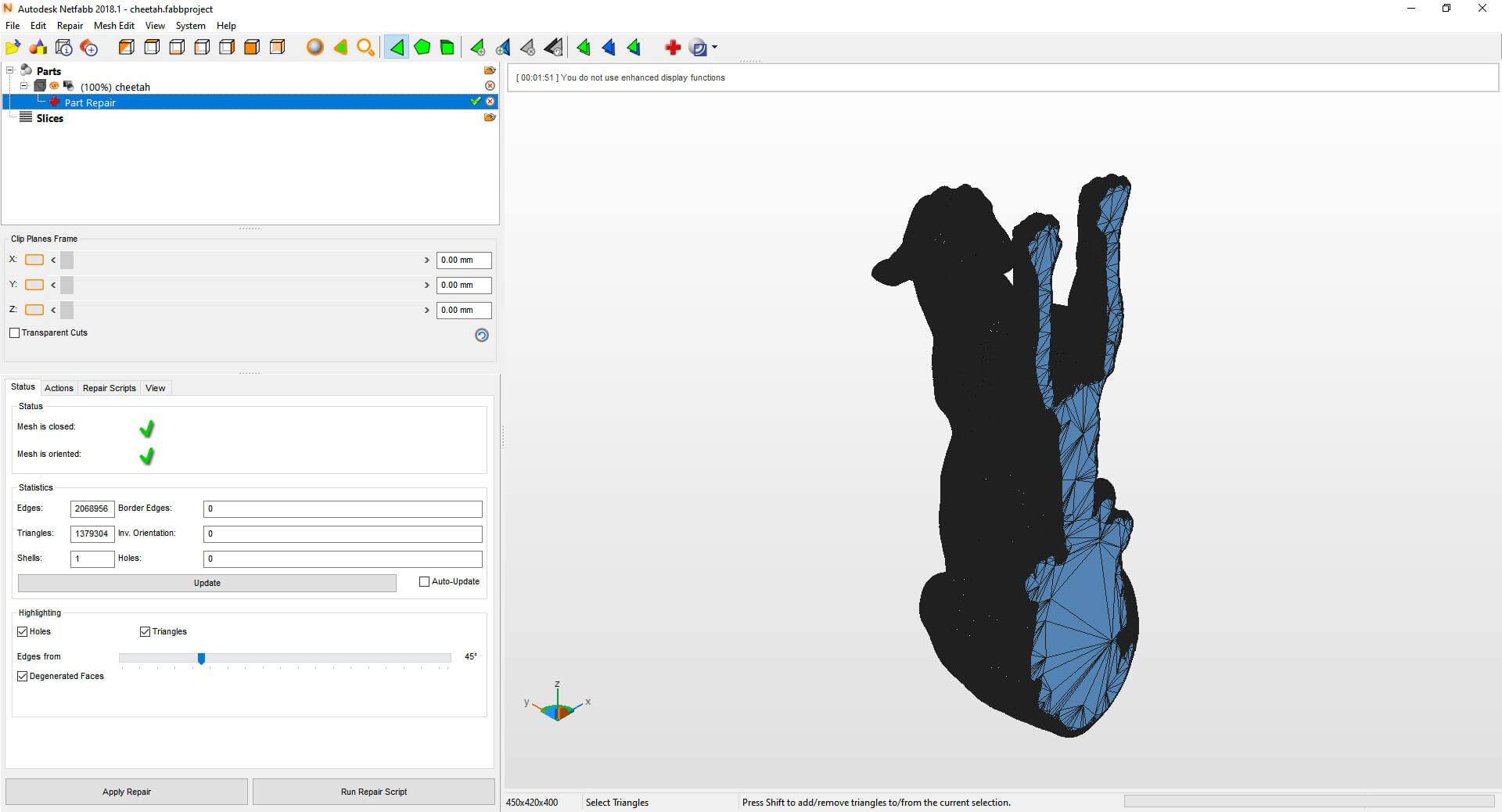Enable the Auto-Update checkbox

425,581
